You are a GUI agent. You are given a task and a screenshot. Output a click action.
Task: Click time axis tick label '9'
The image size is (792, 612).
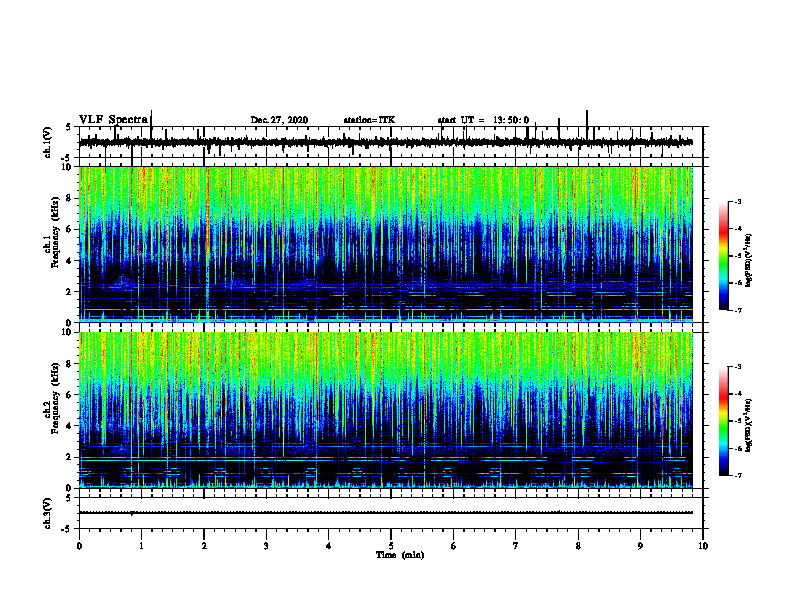pyautogui.click(x=640, y=546)
